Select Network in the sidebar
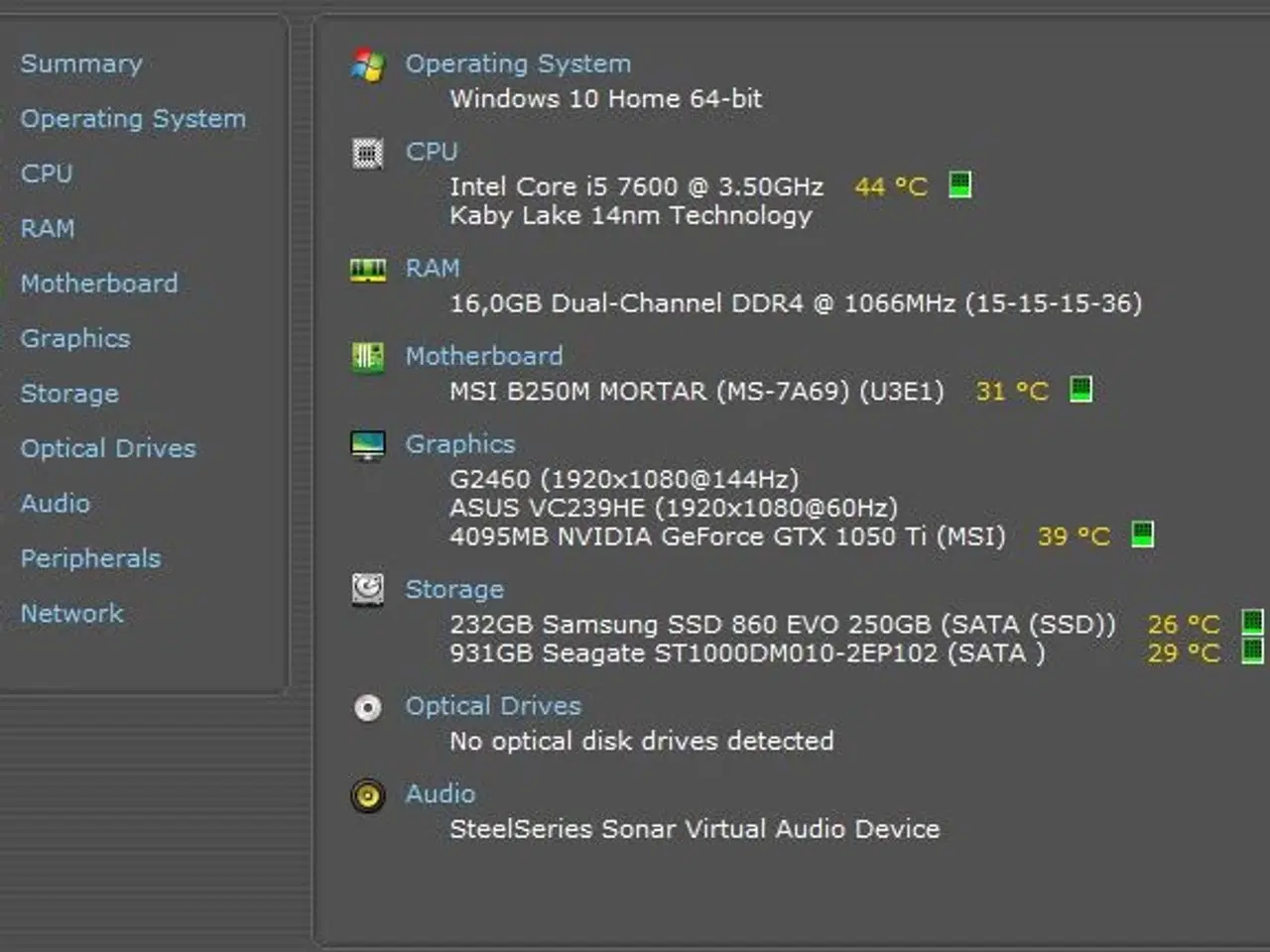 click(x=72, y=614)
